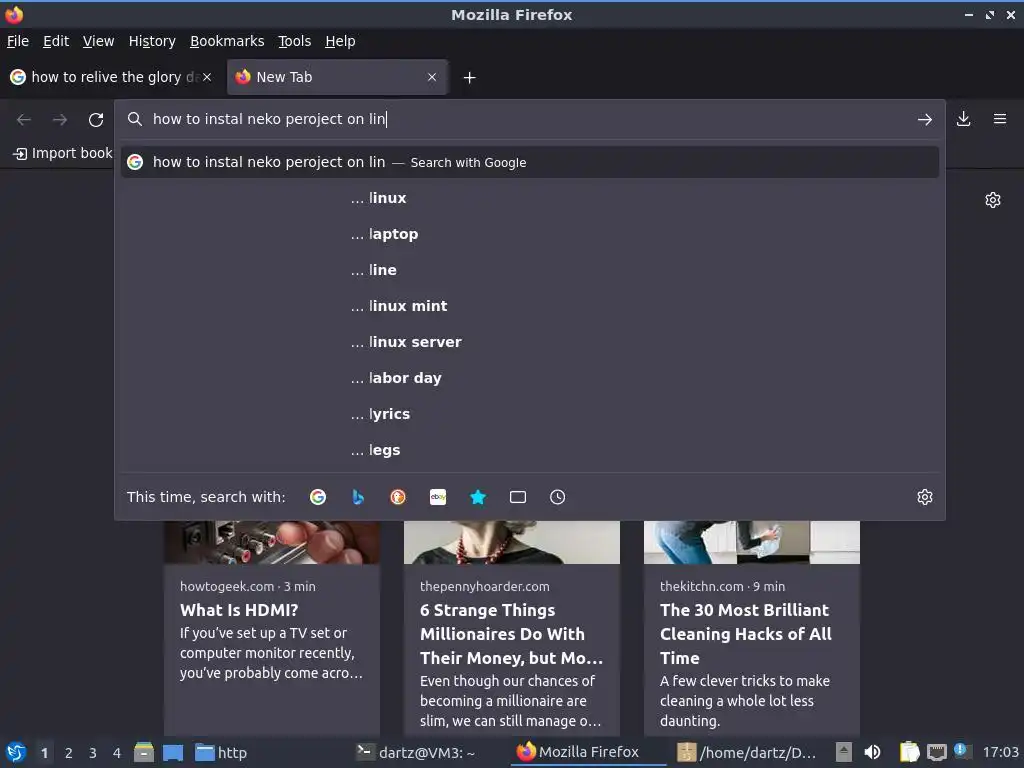The image size is (1024, 768).
Task: Choose the 'laptop' suggestion
Action: [x=530, y=234]
